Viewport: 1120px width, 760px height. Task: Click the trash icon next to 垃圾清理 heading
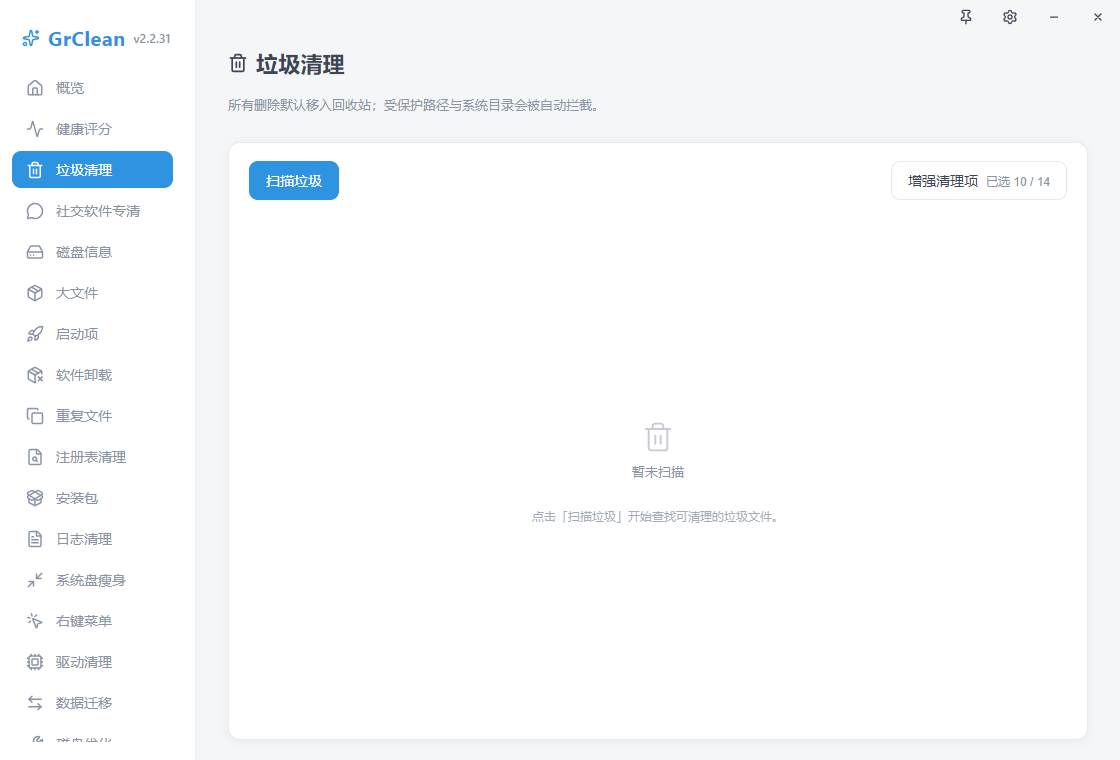click(x=238, y=64)
